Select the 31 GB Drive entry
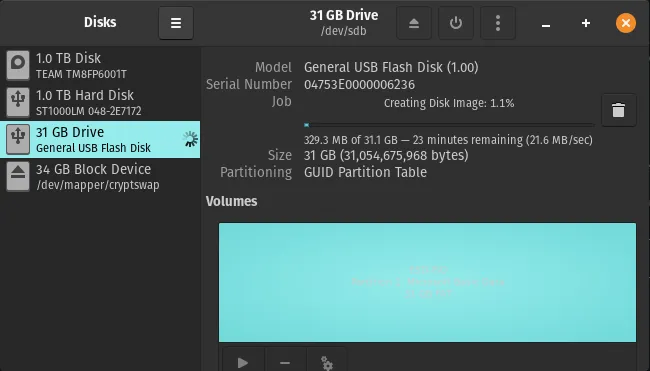This screenshot has width=650, height=371. point(100,139)
